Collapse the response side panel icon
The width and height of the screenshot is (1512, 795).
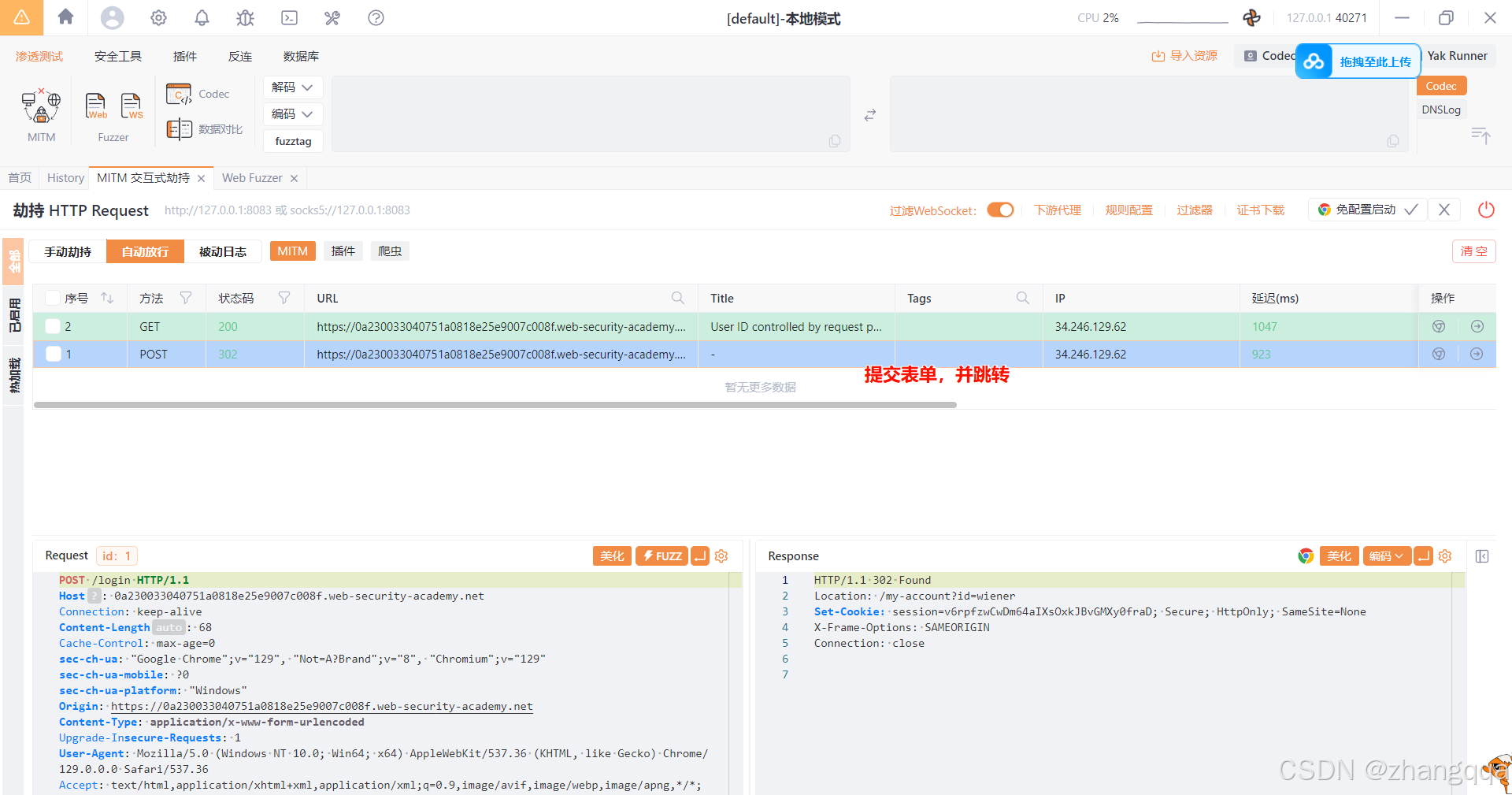coord(1482,556)
